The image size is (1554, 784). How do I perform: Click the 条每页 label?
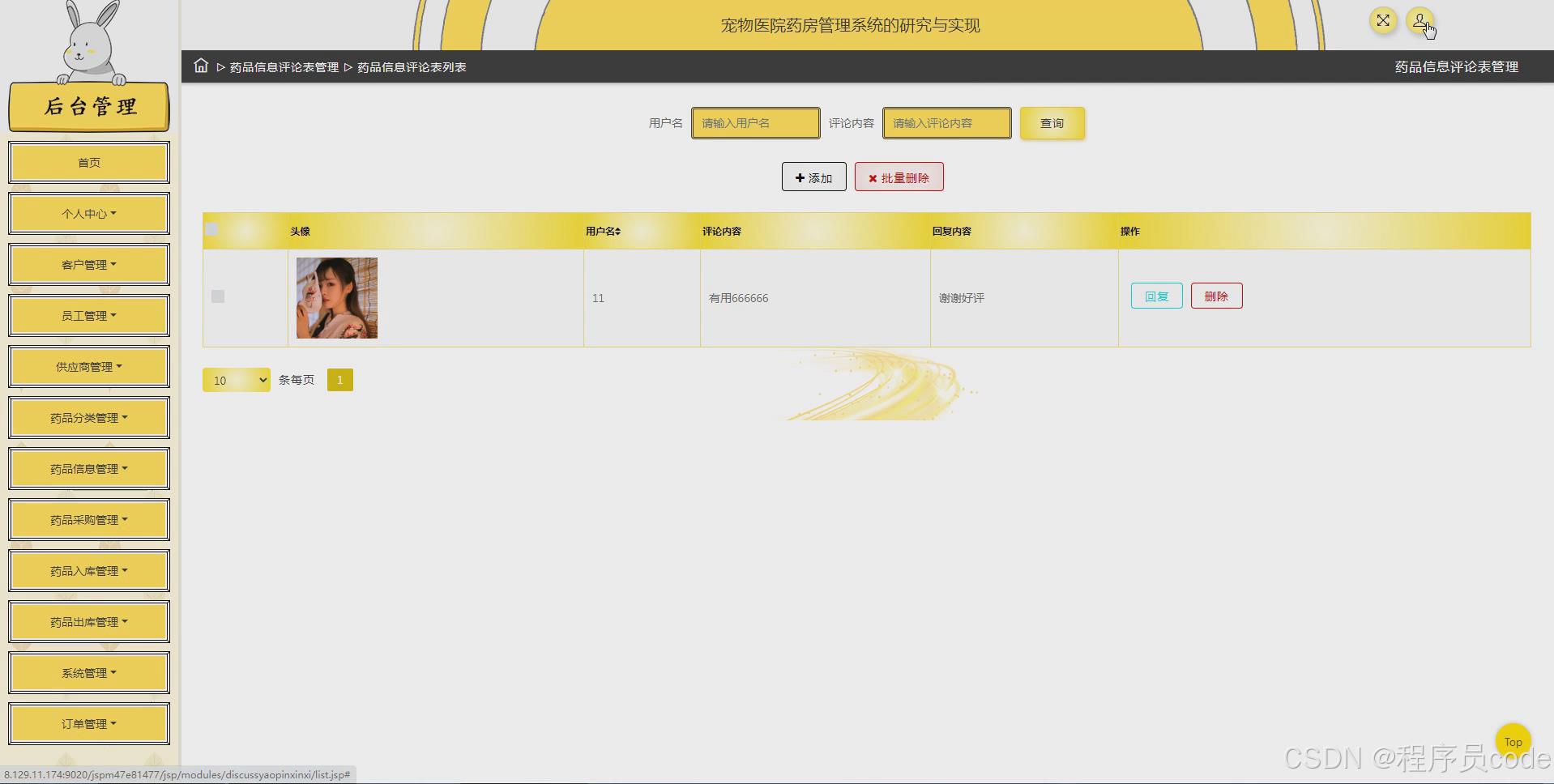pos(297,380)
